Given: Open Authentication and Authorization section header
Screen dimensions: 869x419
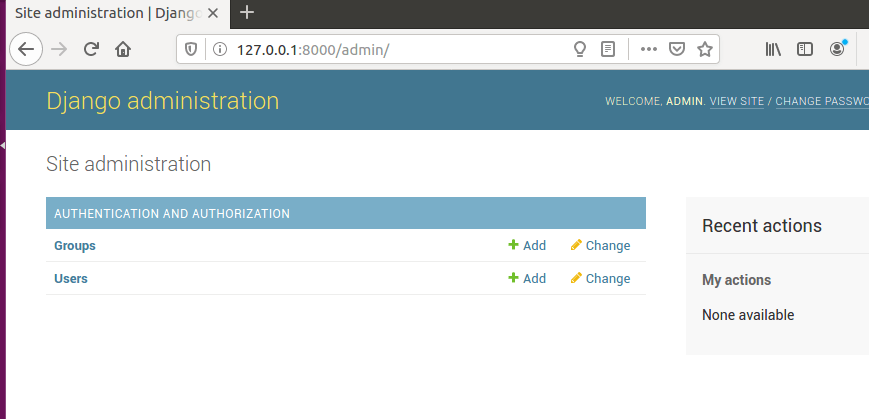Looking at the screenshot, I should pyautogui.click(x=172, y=213).
